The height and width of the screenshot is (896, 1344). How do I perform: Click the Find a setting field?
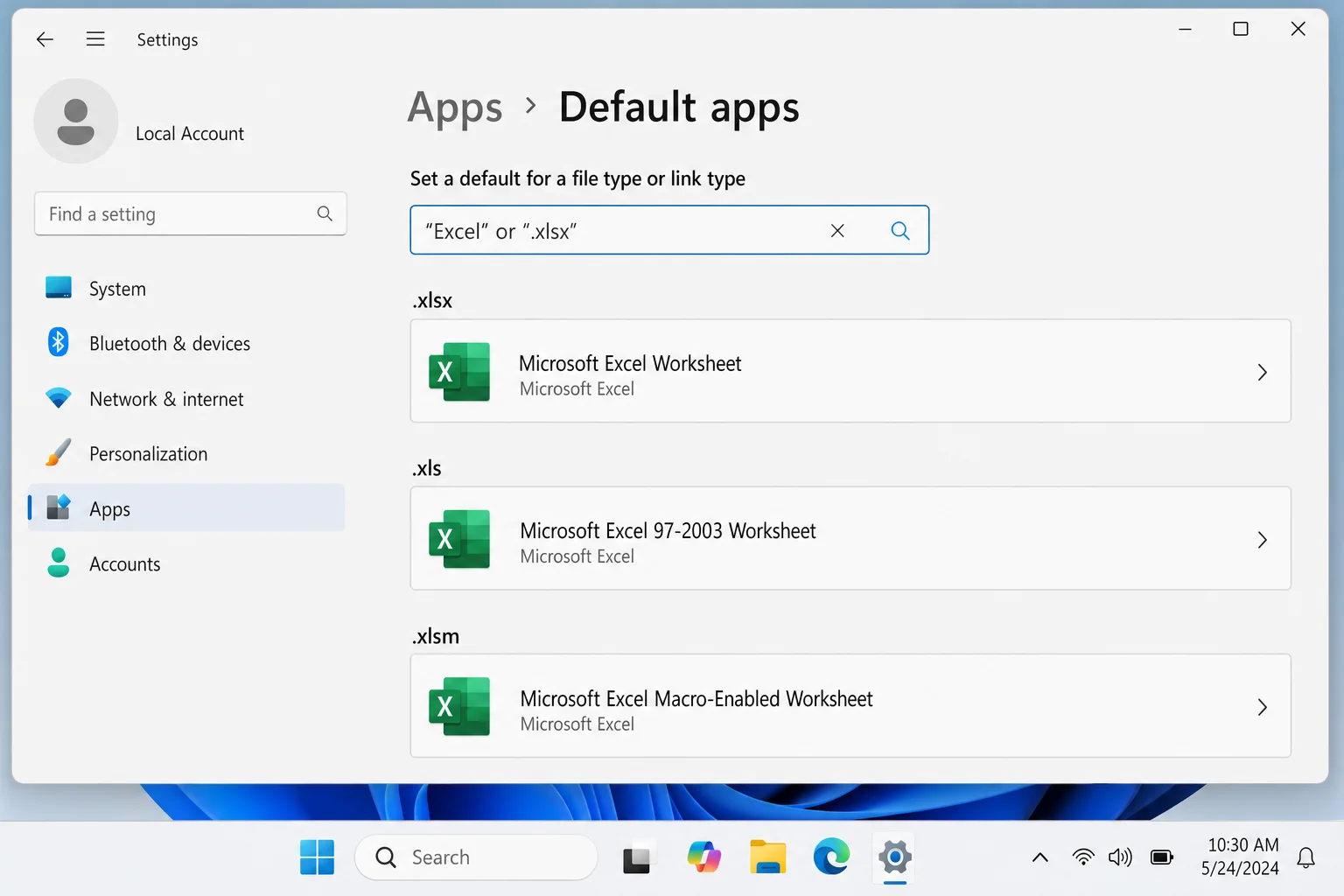tap(191, 213)
